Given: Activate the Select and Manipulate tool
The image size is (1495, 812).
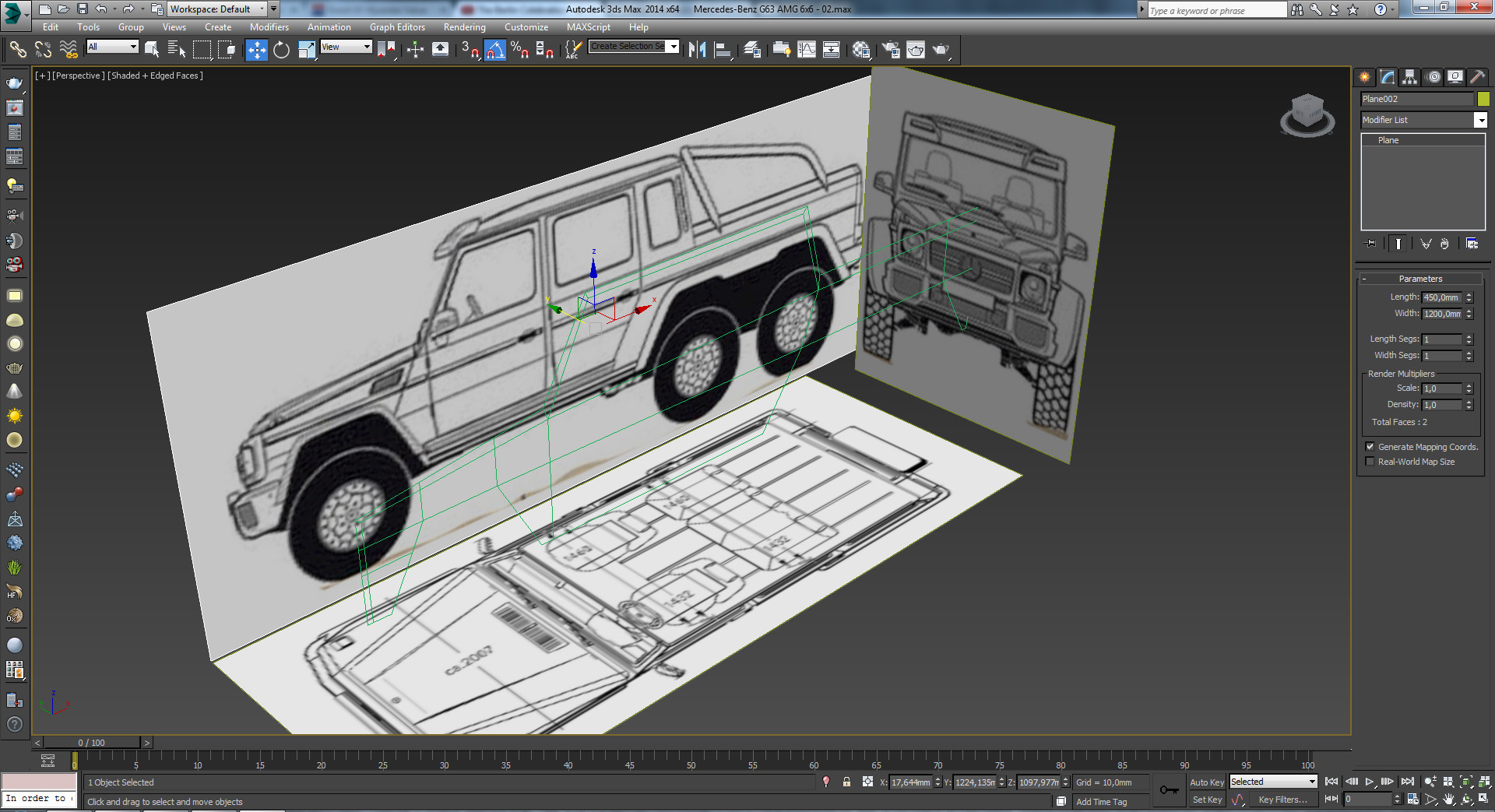Looking at the screenshot, I should coord(415,50).
